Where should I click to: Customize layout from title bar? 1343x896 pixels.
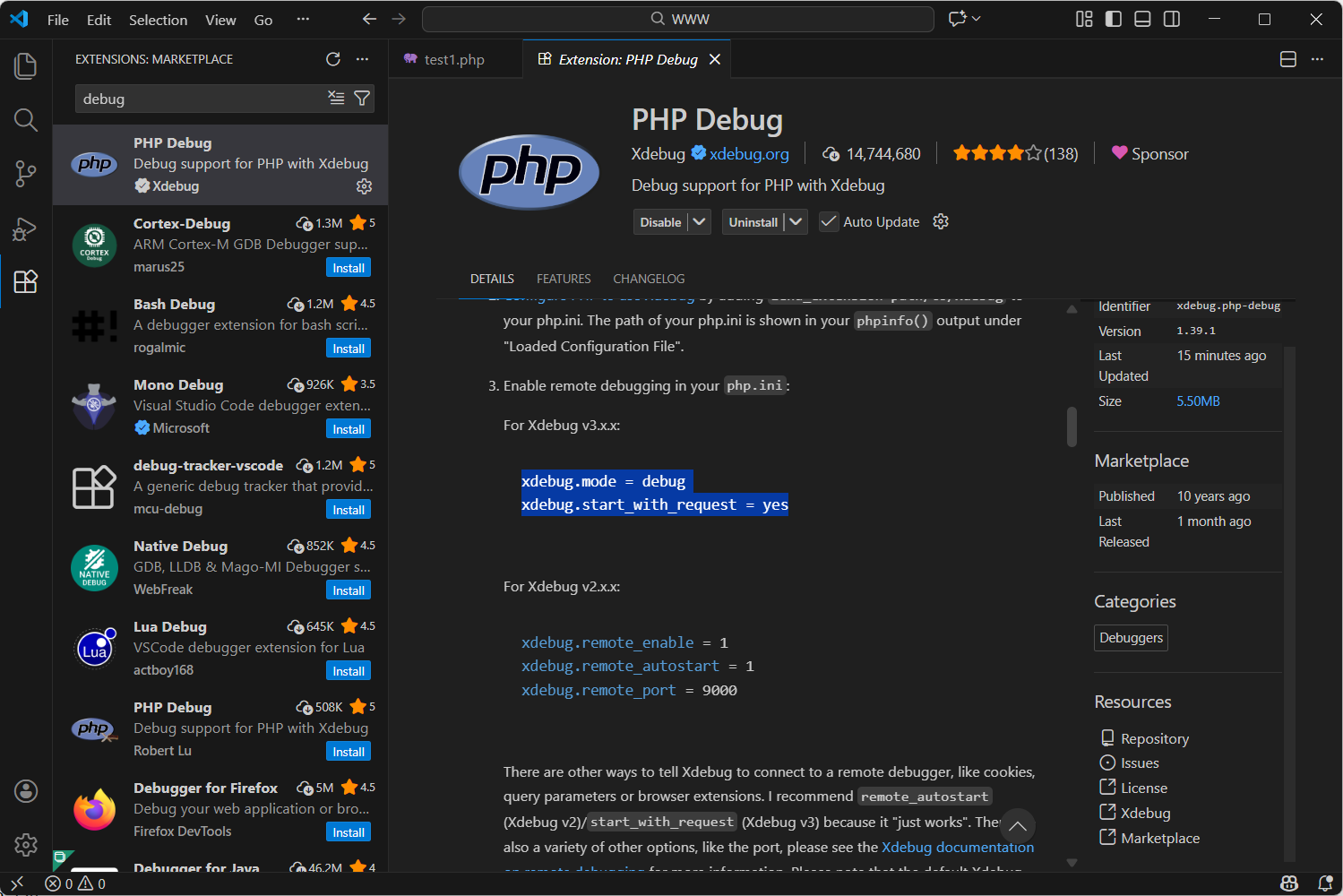pyautogui.click(x=1084, y=19)
